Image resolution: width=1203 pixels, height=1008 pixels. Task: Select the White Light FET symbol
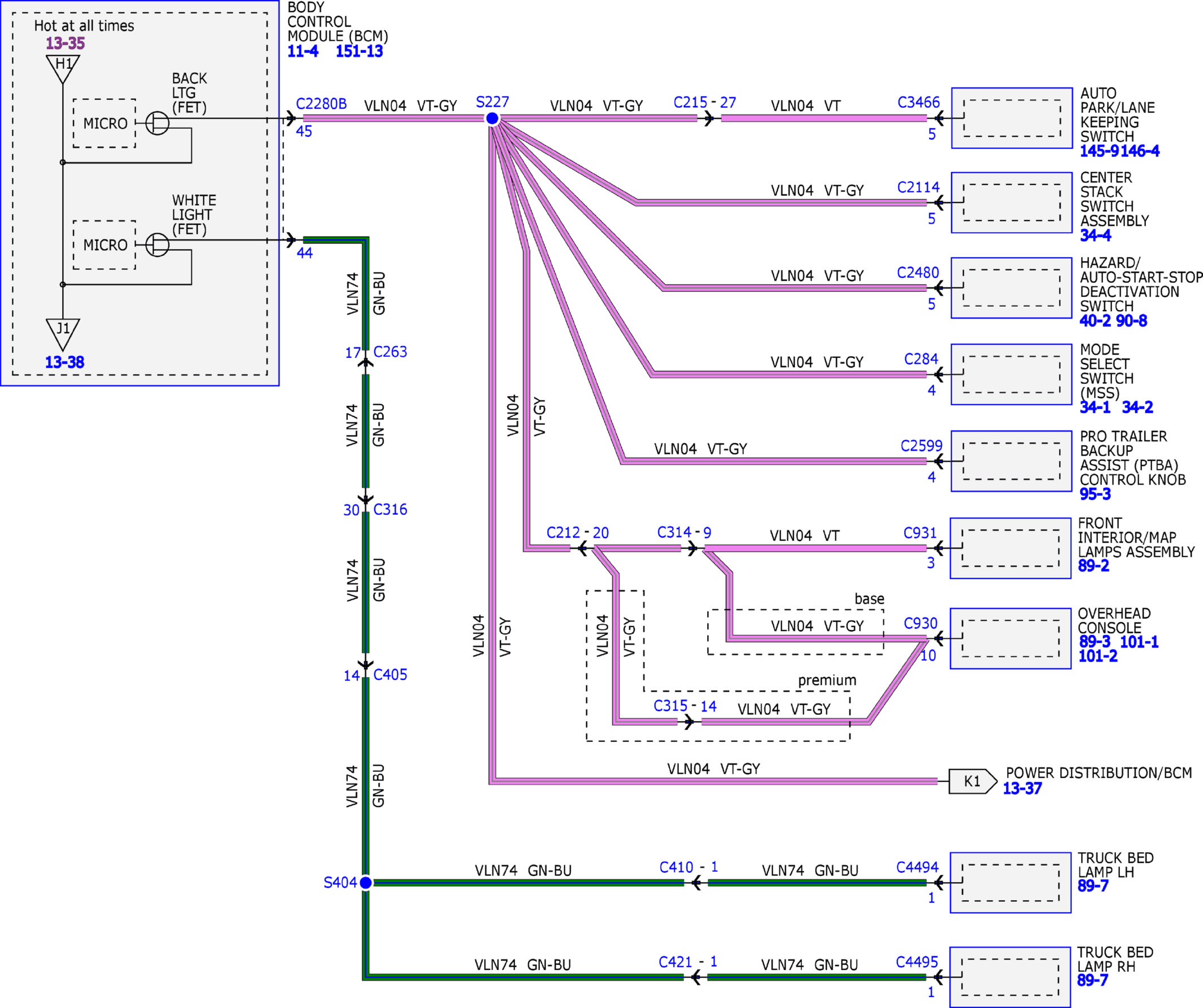point(158,245)
